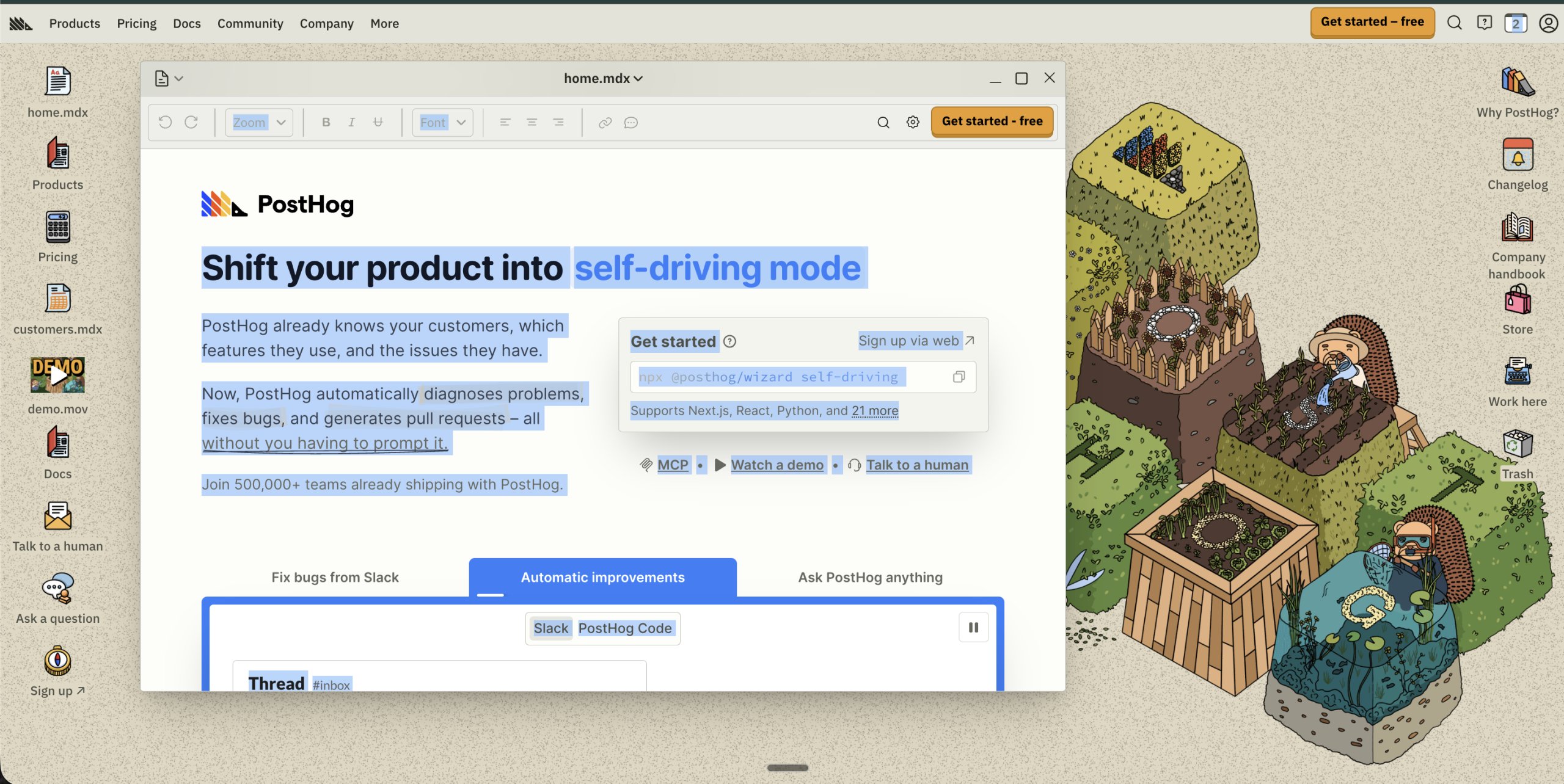Switch to Ask PostHog anything tab

pos(871,577)
